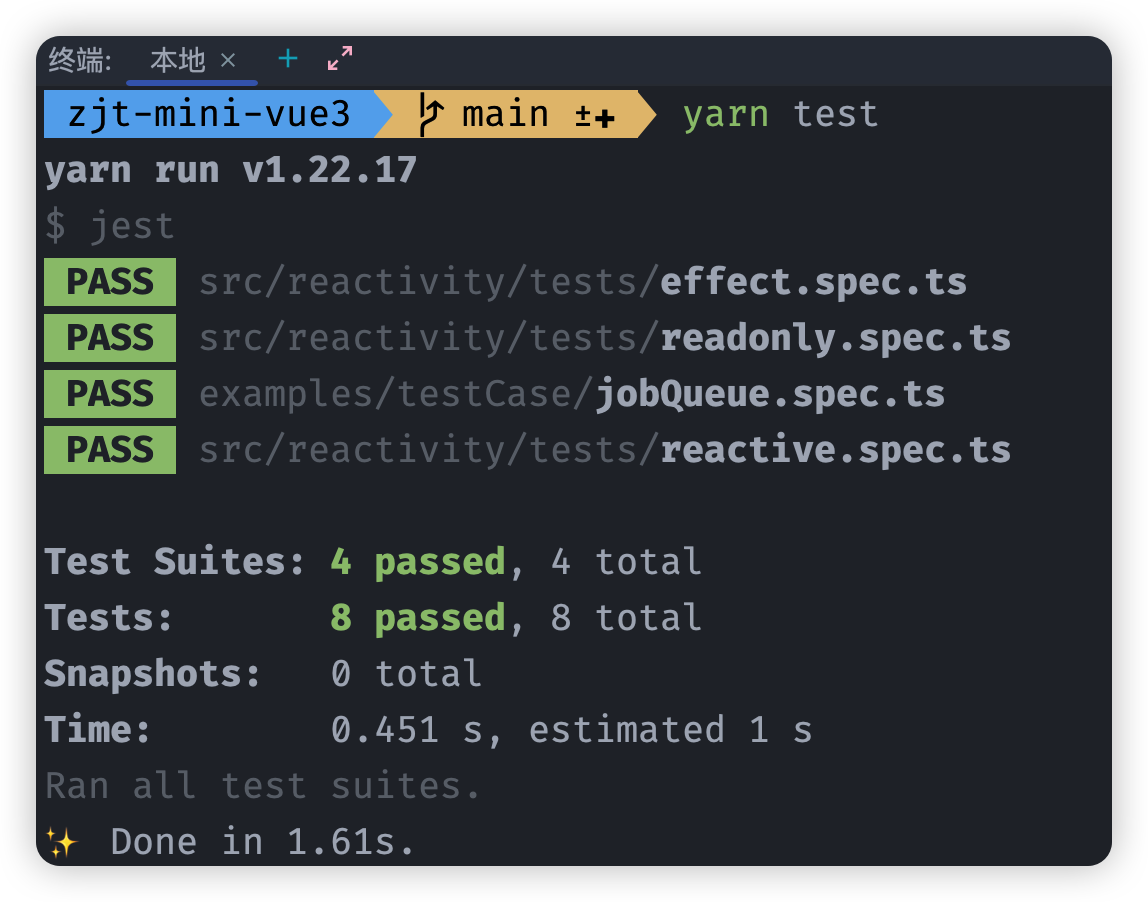Click the git branch icon in prompt
Viewport: 1148px width, 902px height.
[x=431, y=114]
